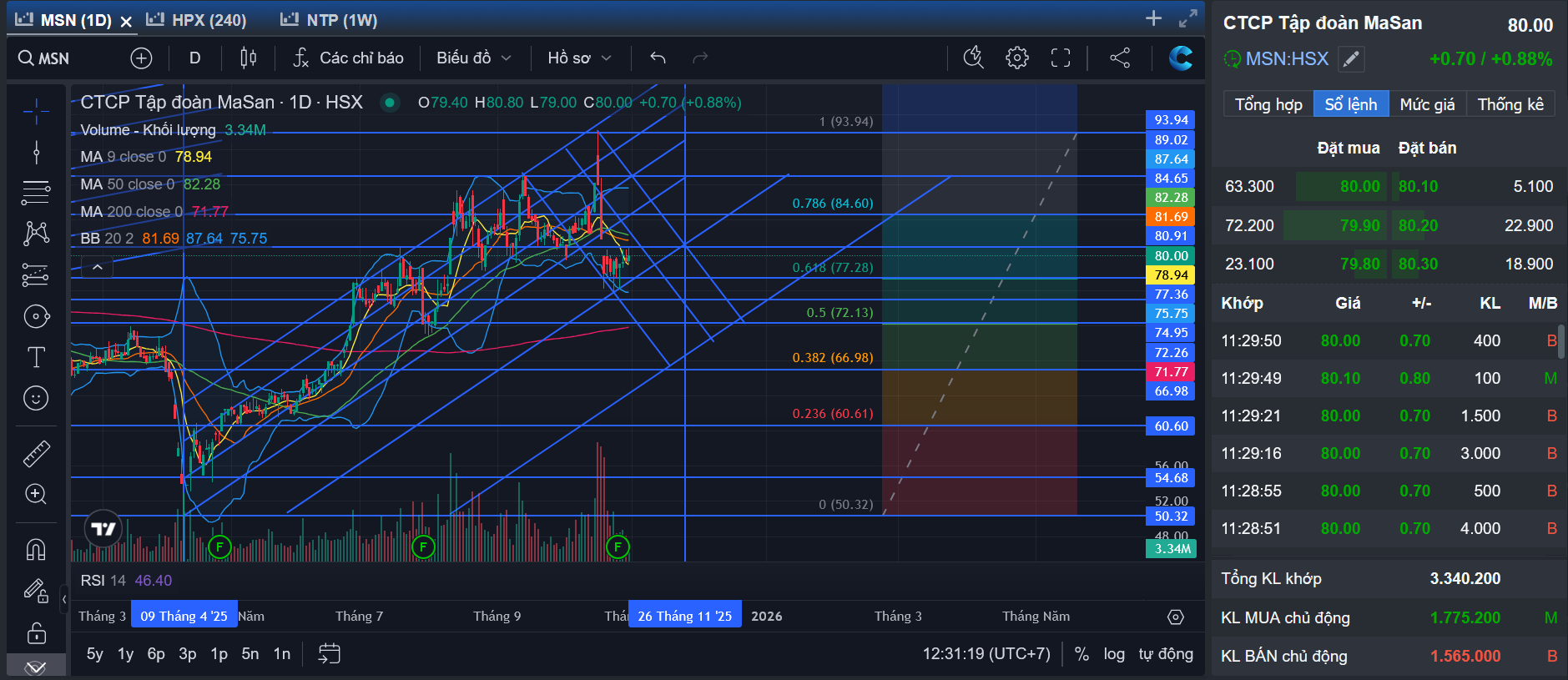Open time axis settings gear icon

[x=1175, y=617]
